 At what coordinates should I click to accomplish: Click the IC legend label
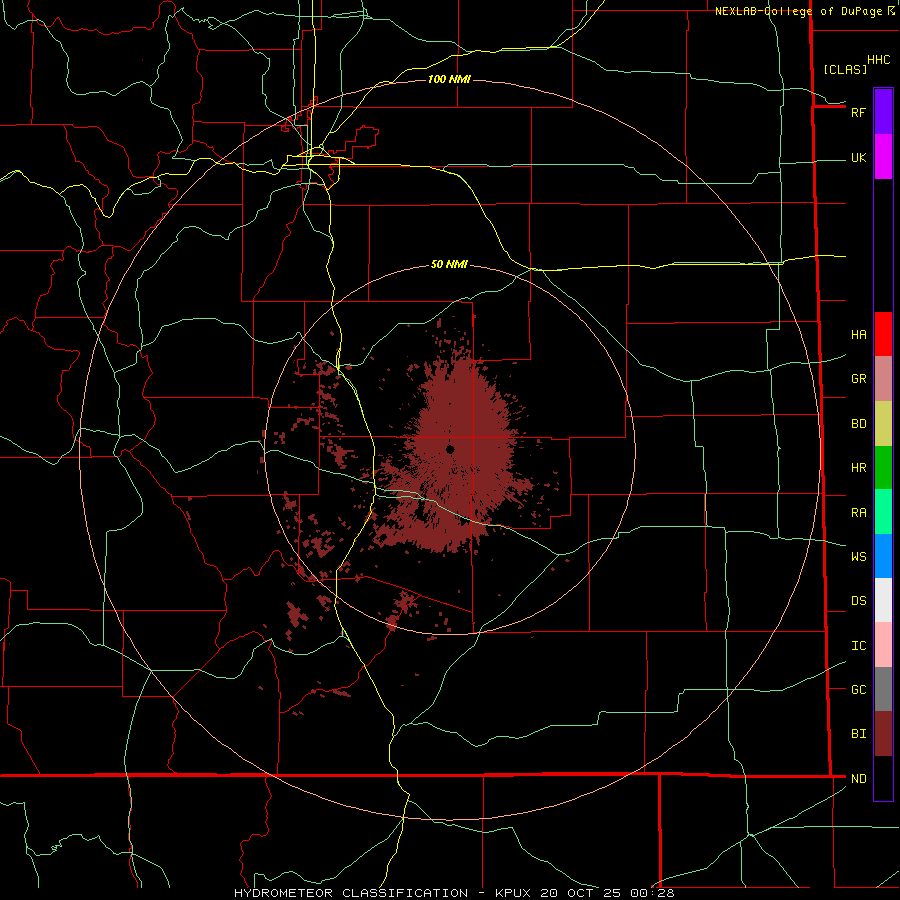[858, 646]
